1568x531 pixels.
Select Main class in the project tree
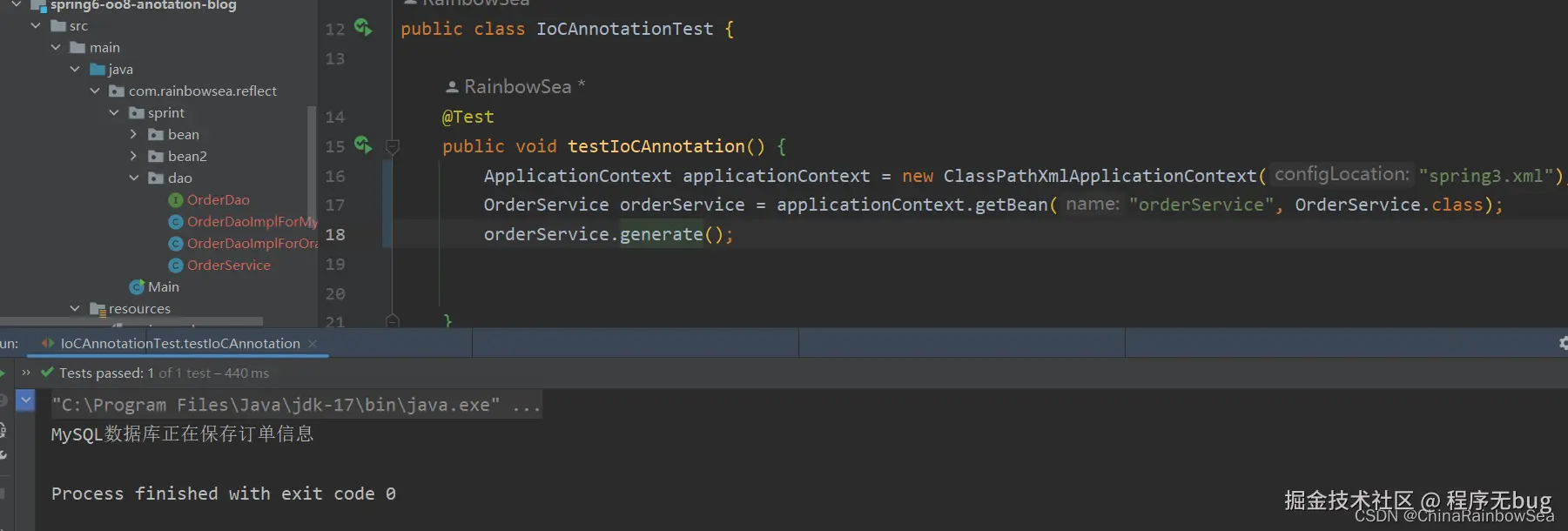tap(164, 287)
